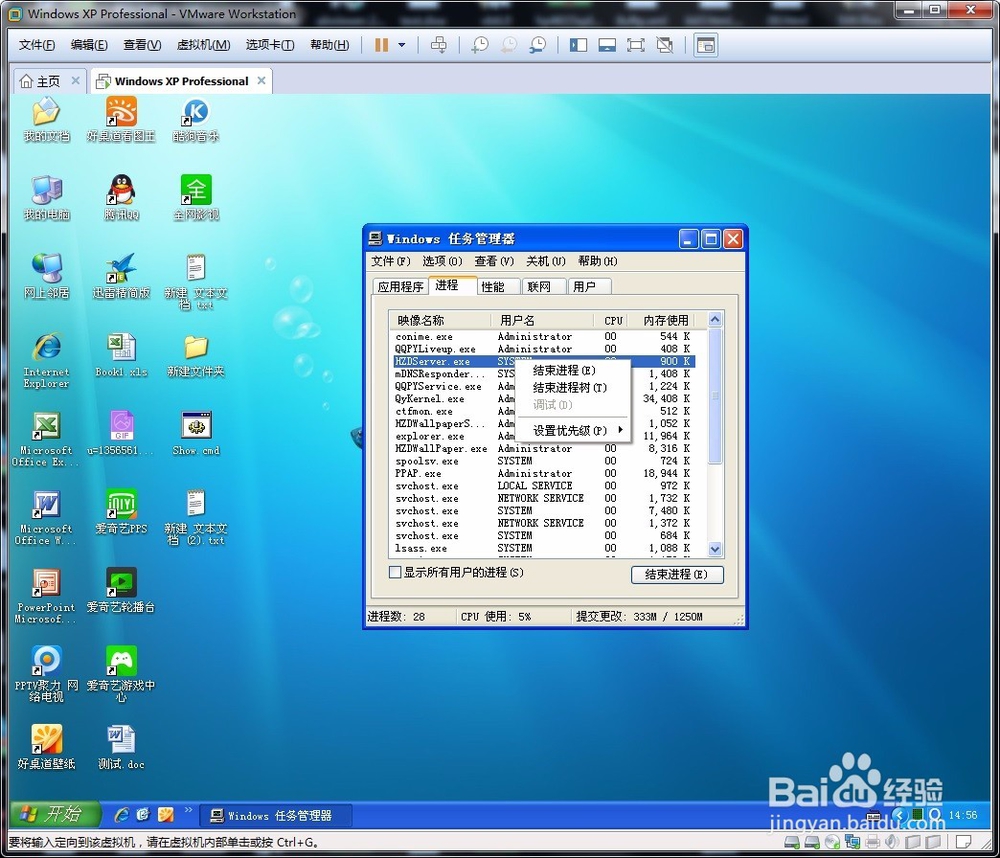Select the 我的电脑 desktop icon
The width and height of the screenshot is (1000, 858).
tap(47, 198)
